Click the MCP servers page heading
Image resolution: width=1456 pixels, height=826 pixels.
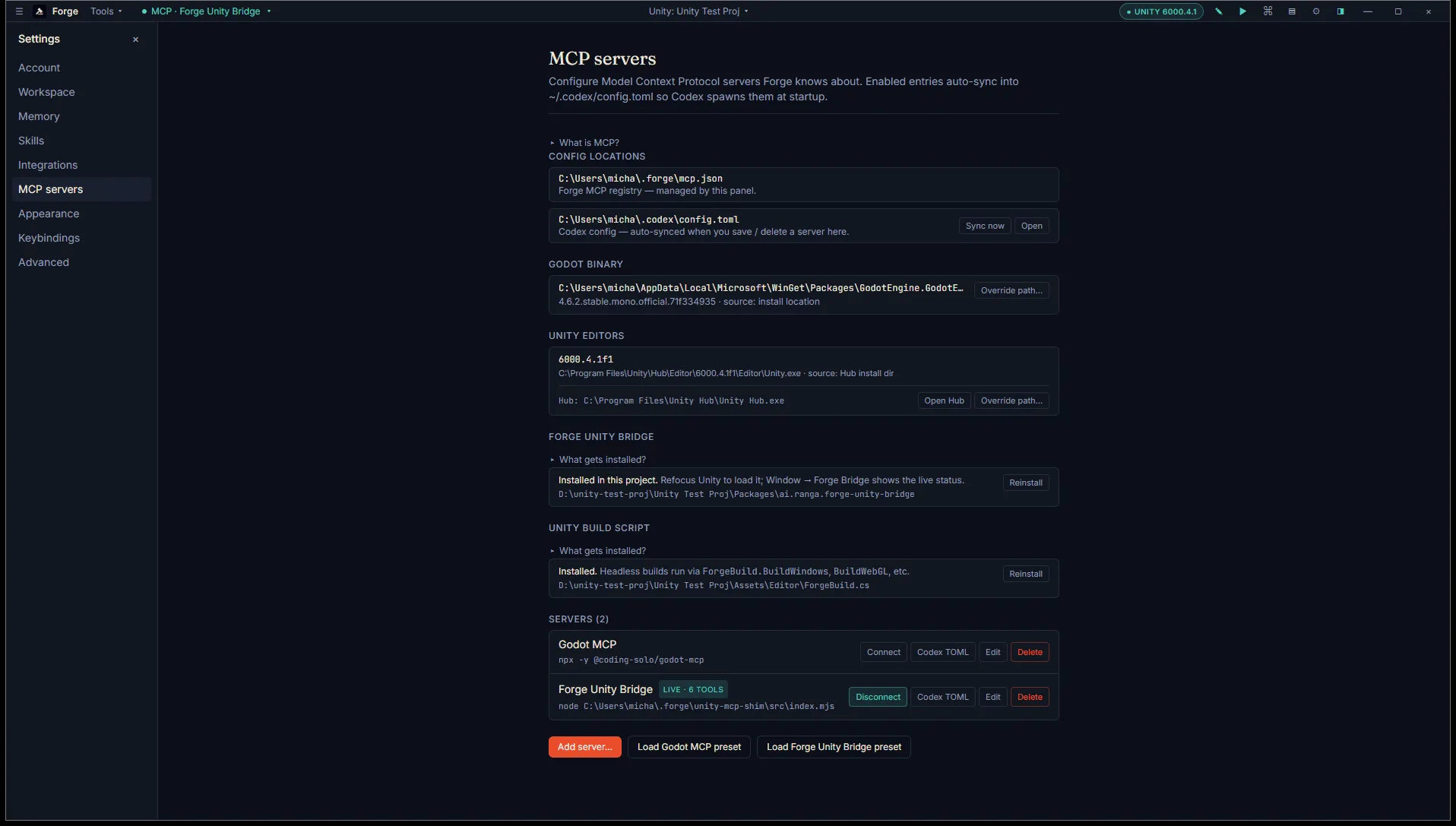point(603,59)
